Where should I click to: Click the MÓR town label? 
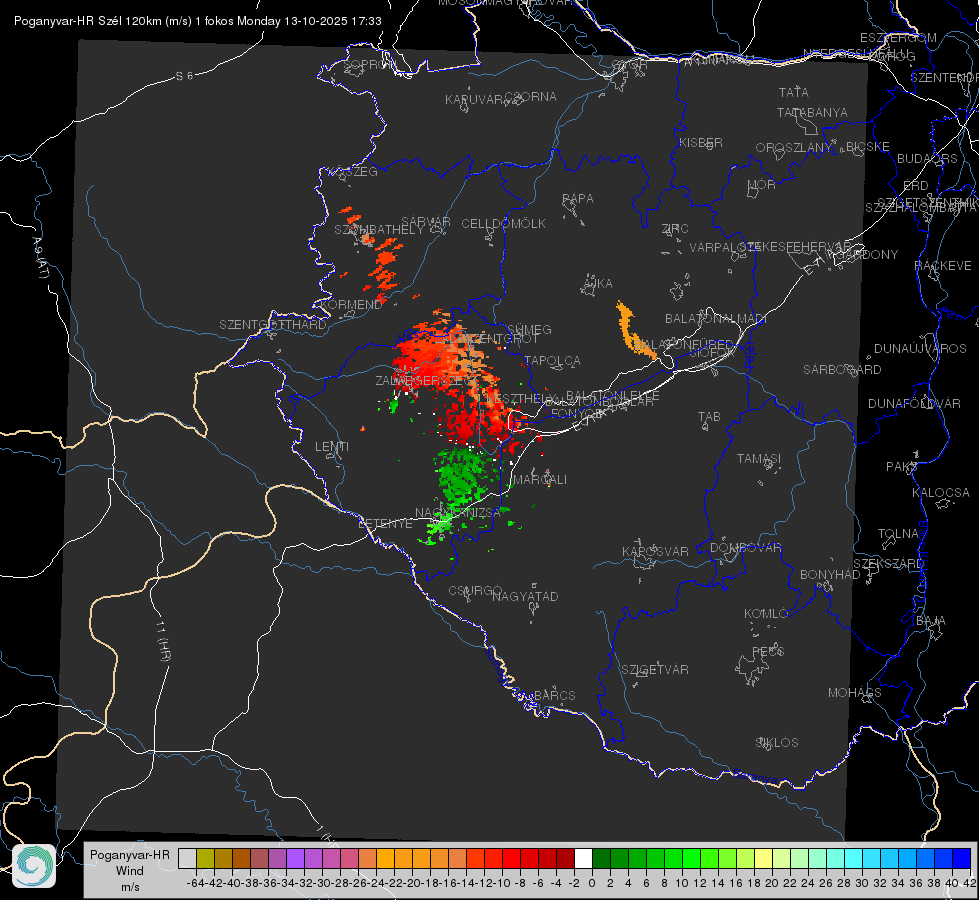point(762,185)
